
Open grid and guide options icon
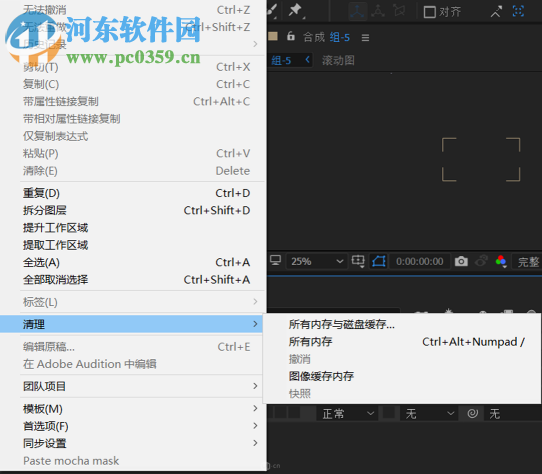358,261
